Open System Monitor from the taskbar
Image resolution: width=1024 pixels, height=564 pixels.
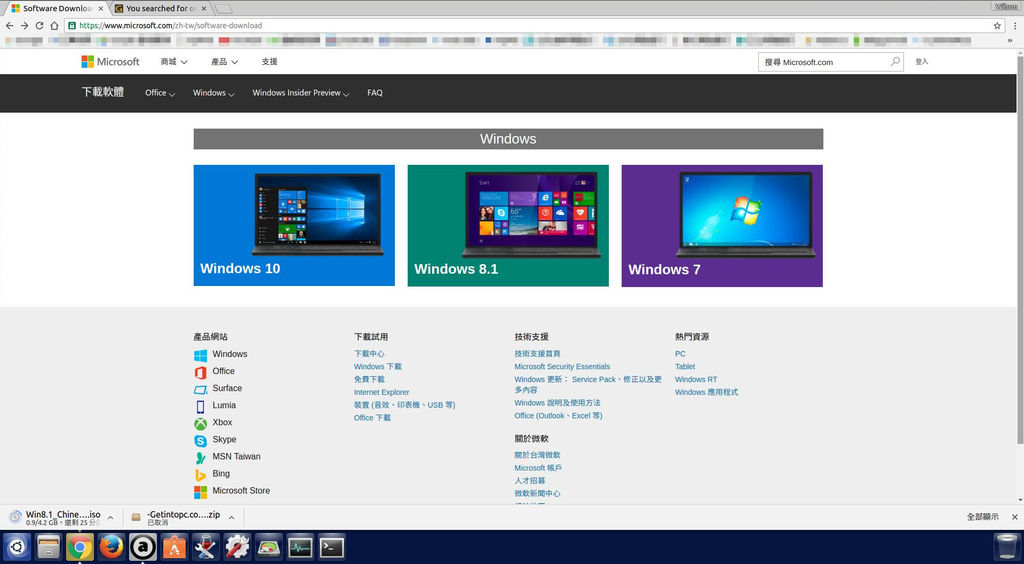300,547
